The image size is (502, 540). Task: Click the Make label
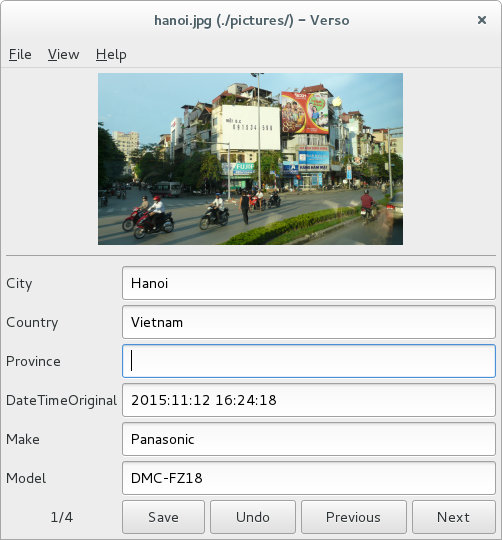(x=23, y=439)
